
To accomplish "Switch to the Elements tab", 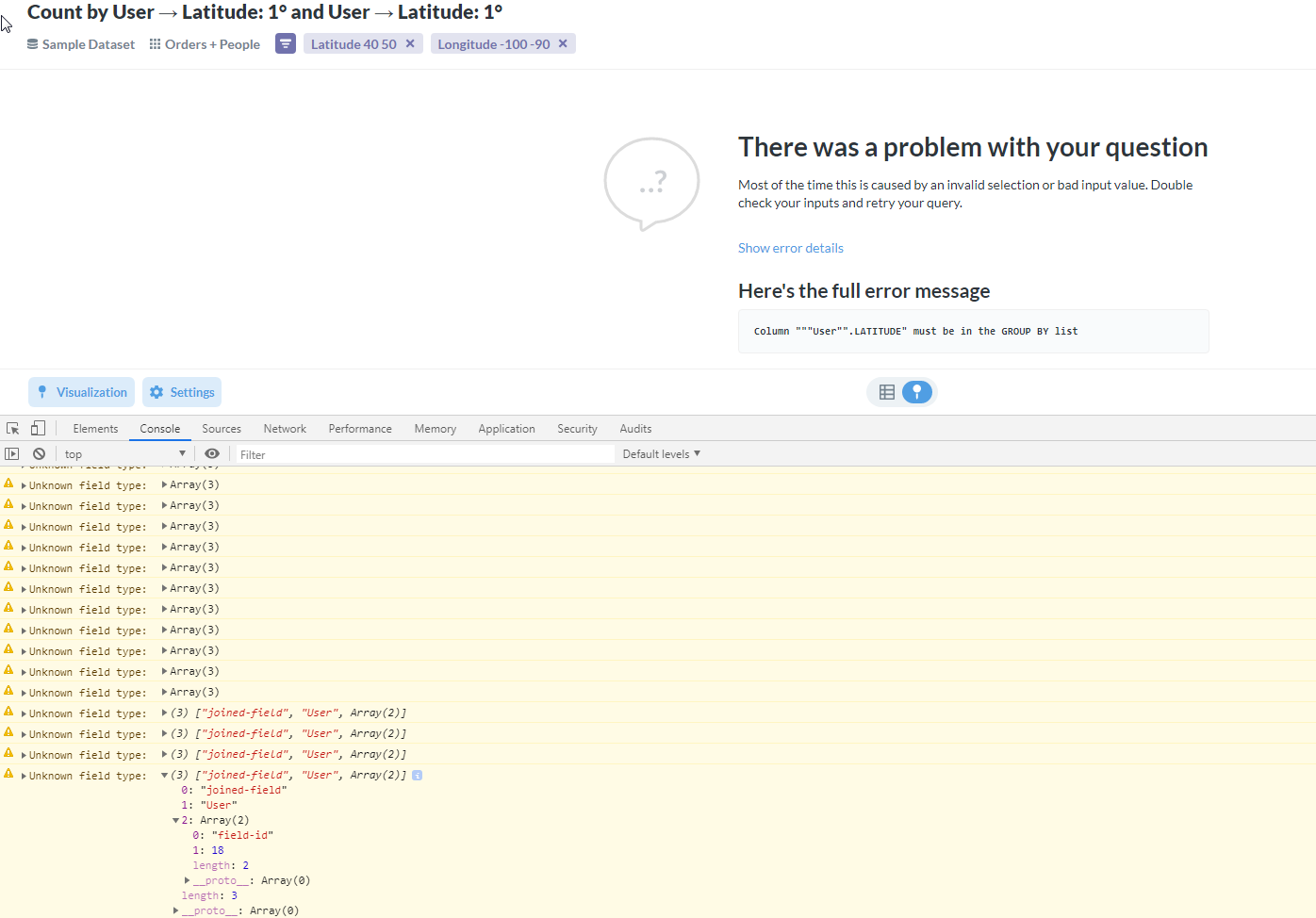I will (95, 428).
